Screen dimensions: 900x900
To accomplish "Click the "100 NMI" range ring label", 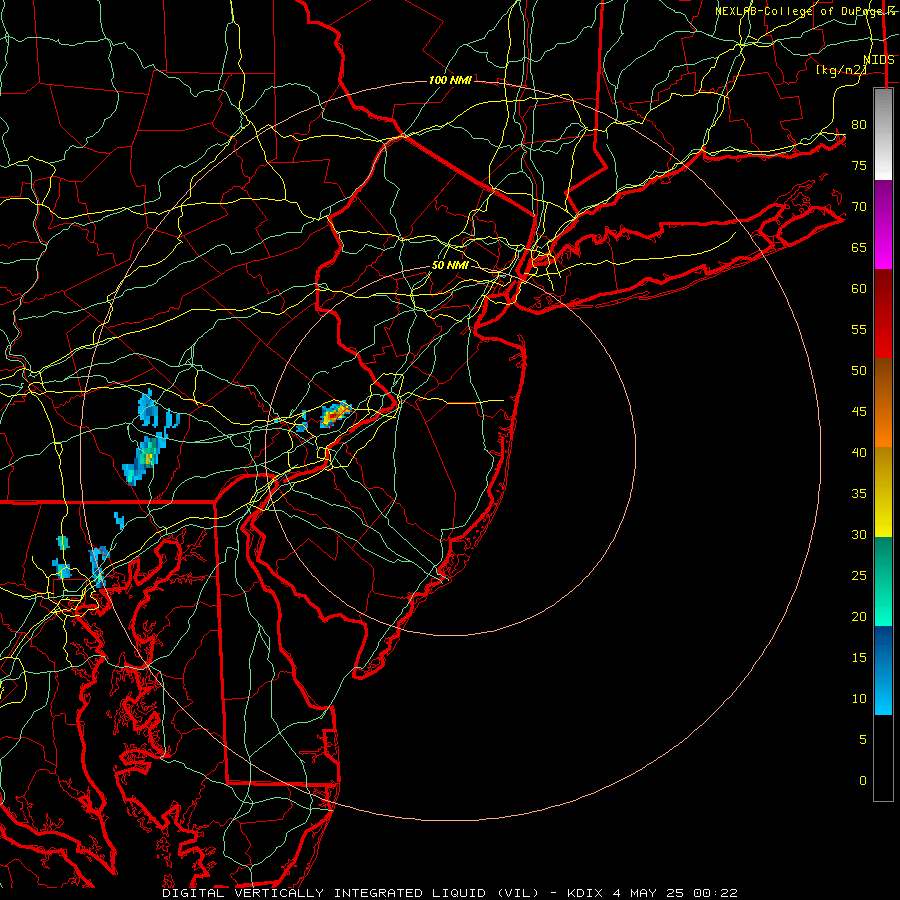I will [x=450, y=80].
